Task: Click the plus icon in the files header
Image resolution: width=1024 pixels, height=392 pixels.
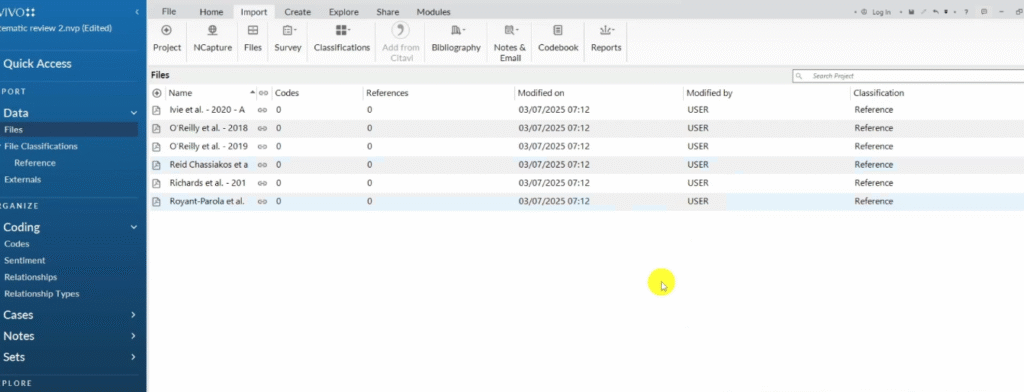Action: (157, 93)
